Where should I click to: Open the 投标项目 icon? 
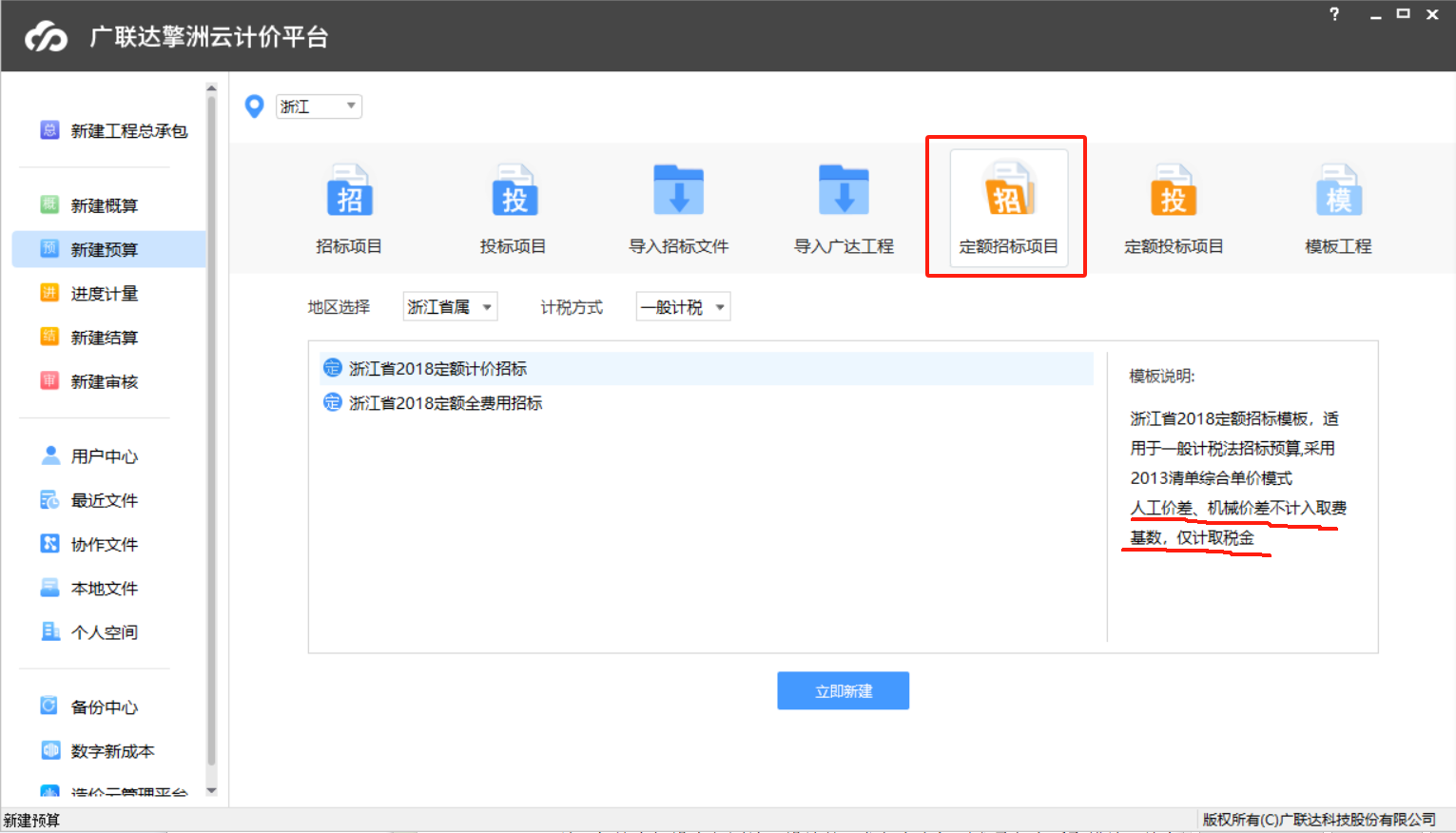(514, 190)
